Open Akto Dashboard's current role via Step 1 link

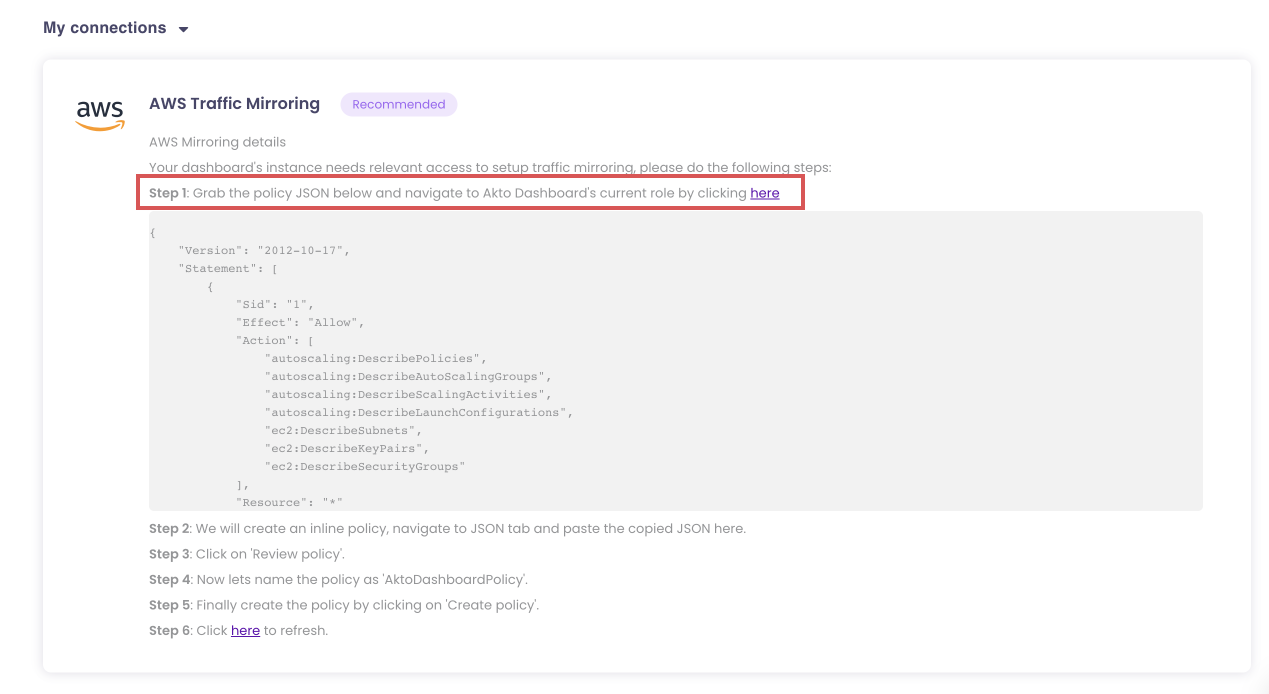[765, 192]
